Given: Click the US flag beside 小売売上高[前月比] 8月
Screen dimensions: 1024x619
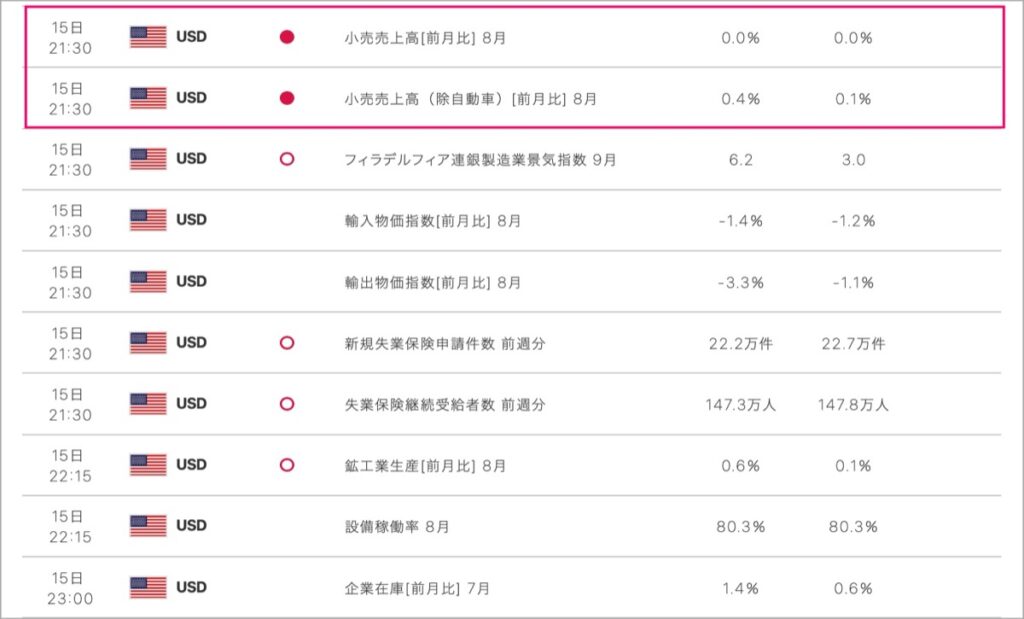Looking at the screenshot, I should pyautogui.click(x=148, y=37).
